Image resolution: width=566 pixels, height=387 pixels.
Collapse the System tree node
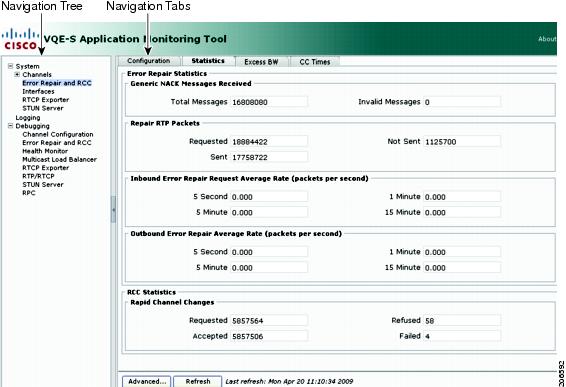coord(10,66)
